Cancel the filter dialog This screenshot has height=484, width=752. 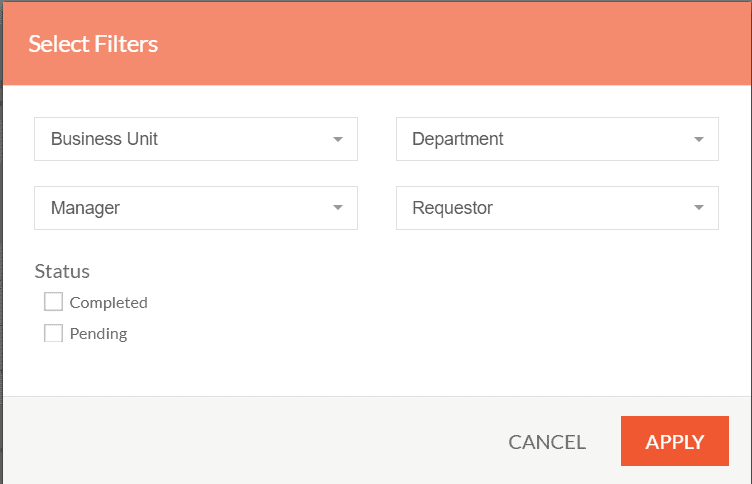[x=547, y=442]
